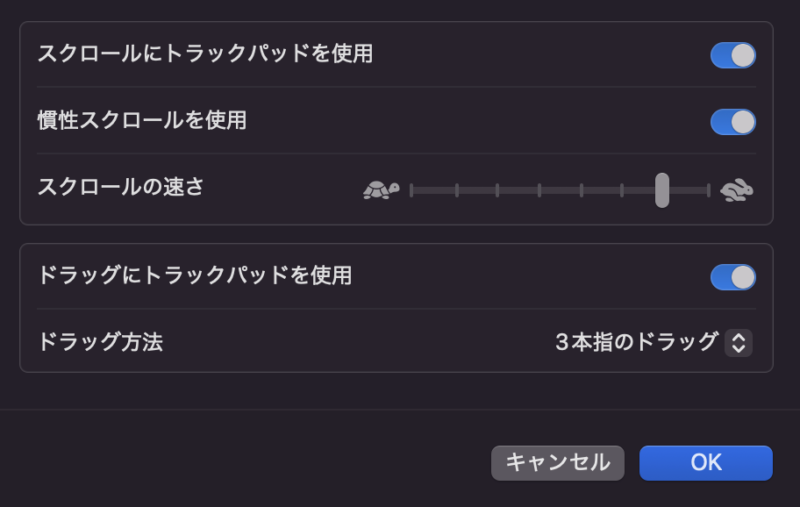Disable the 慣性スクロールを使用 switch
Image resolution: width=800 pixels, height=507 pixels.
[x=733, y=122]
